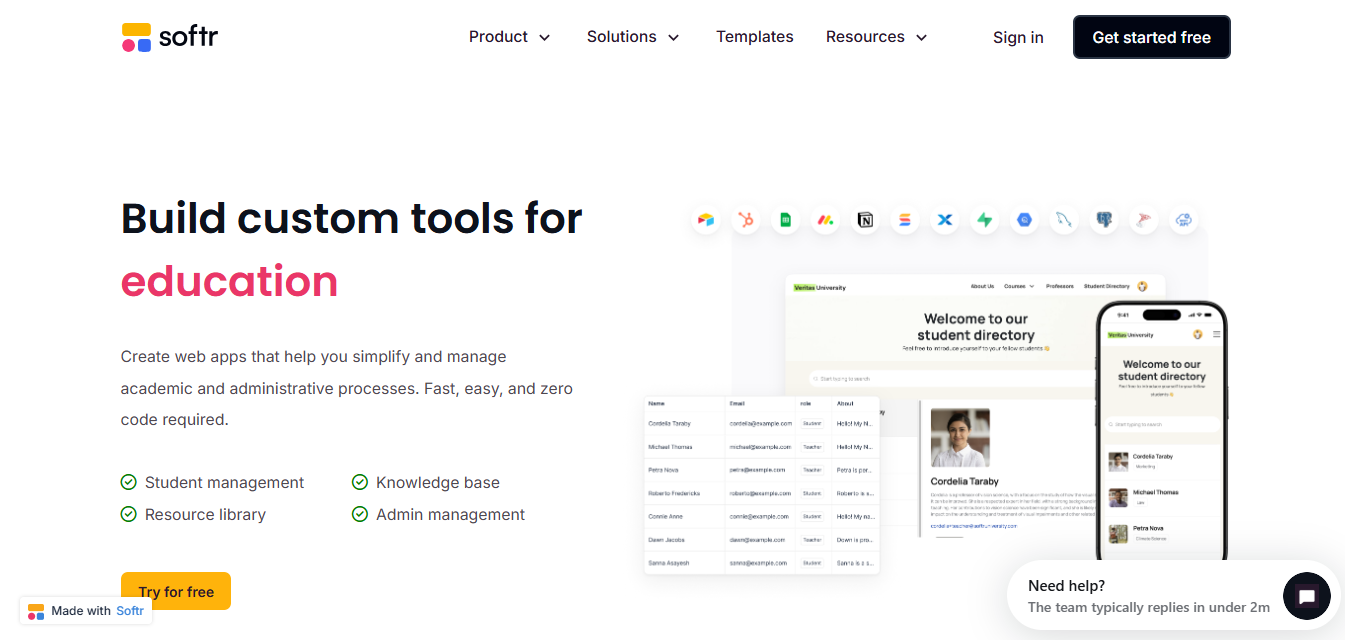Click the MySQL dolphin integration icon
The width and height of the screenshot is (1345, 640).
tap(1064, 220)
